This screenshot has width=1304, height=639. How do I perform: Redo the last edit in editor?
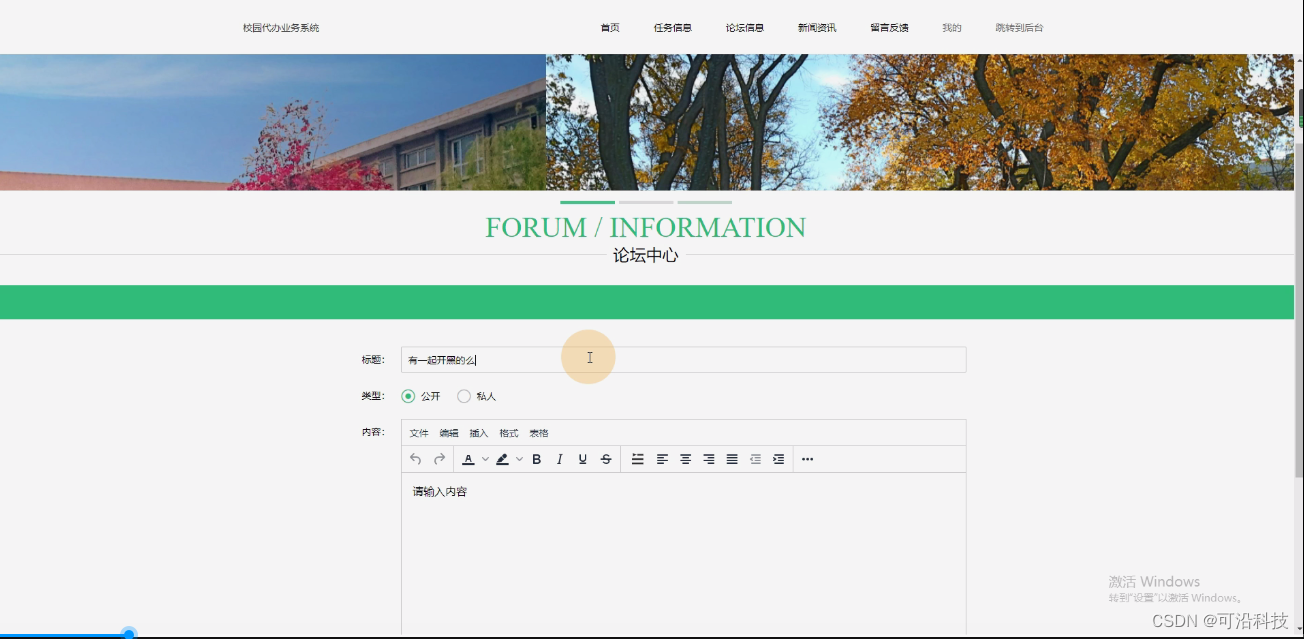(x=439, y=459)
